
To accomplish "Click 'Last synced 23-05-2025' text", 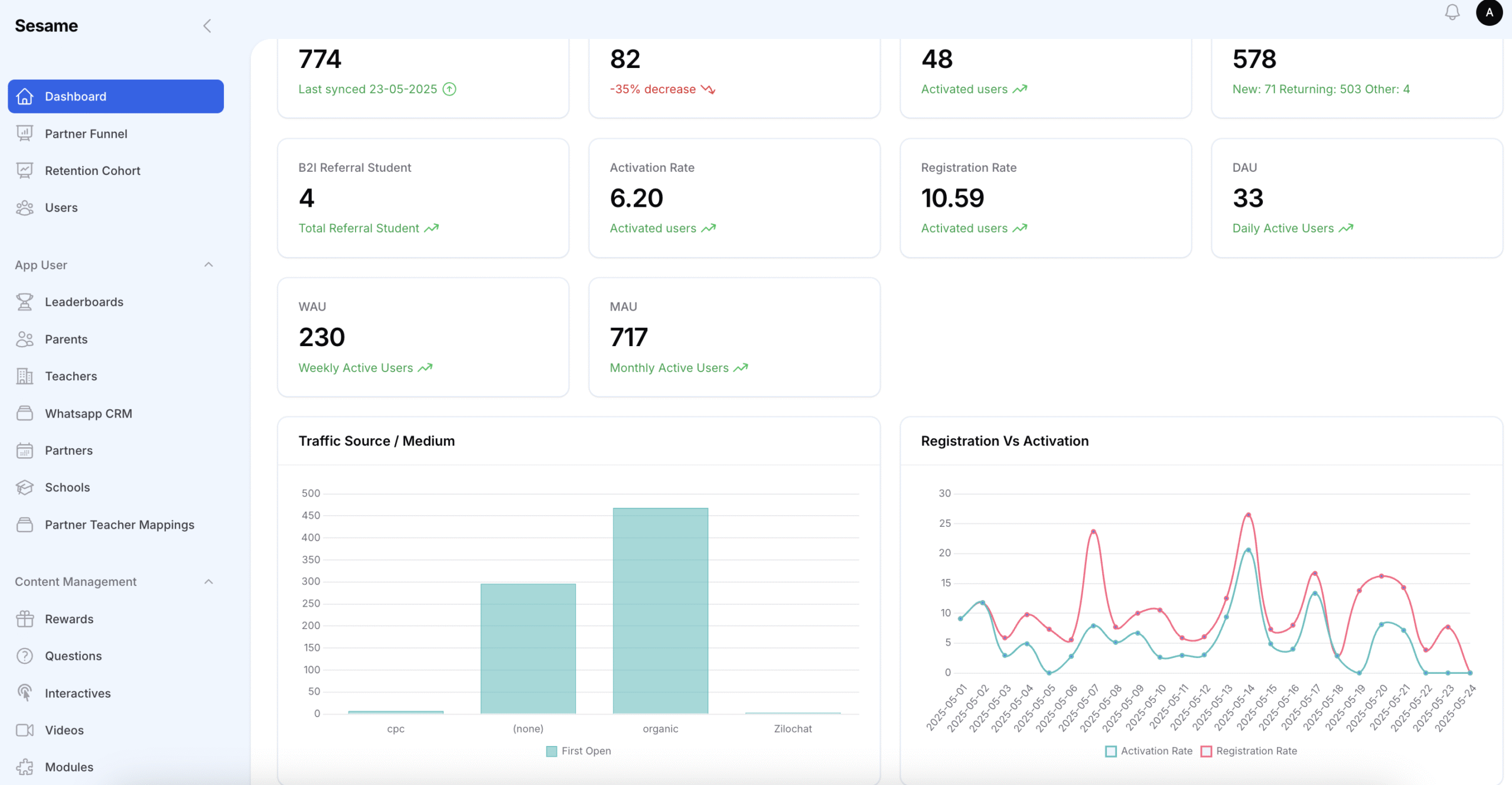I will (367, 89).
